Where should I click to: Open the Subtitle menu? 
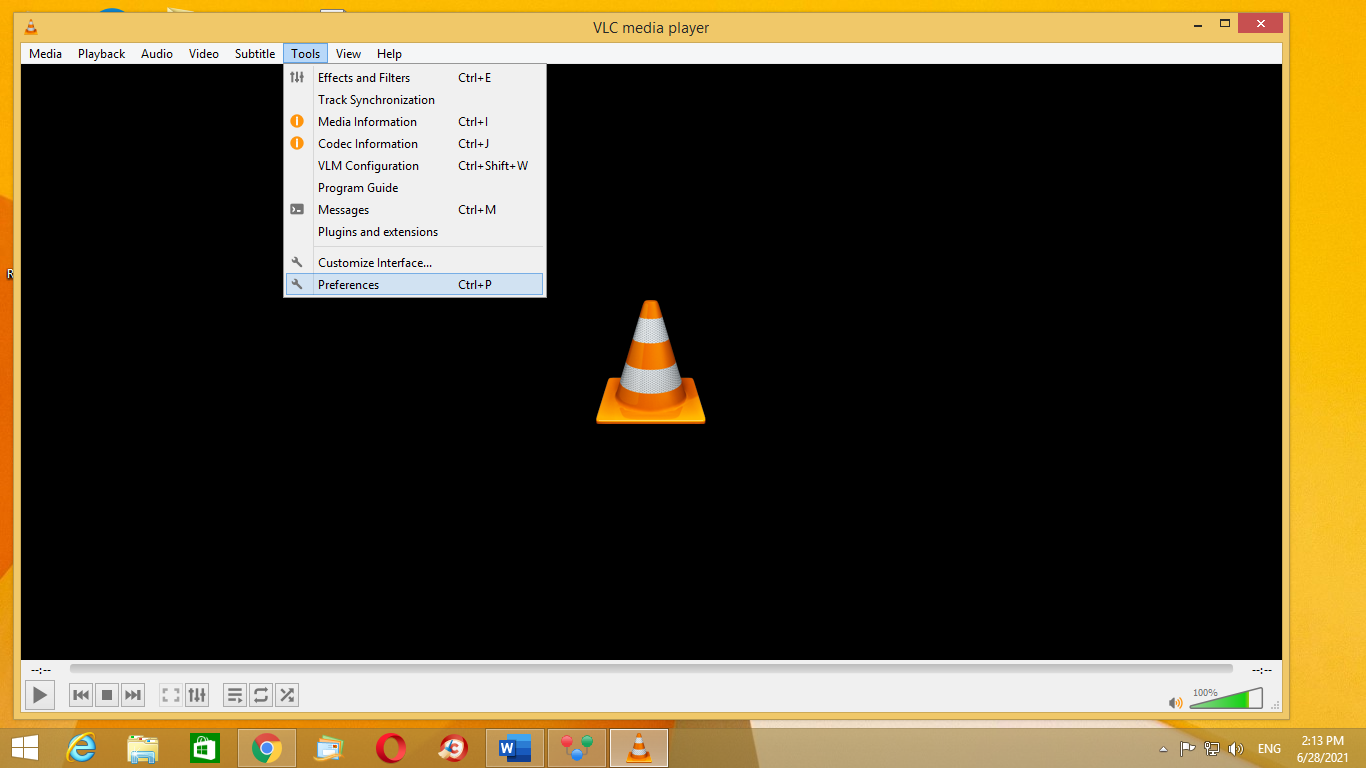click(x=255, y=54)
